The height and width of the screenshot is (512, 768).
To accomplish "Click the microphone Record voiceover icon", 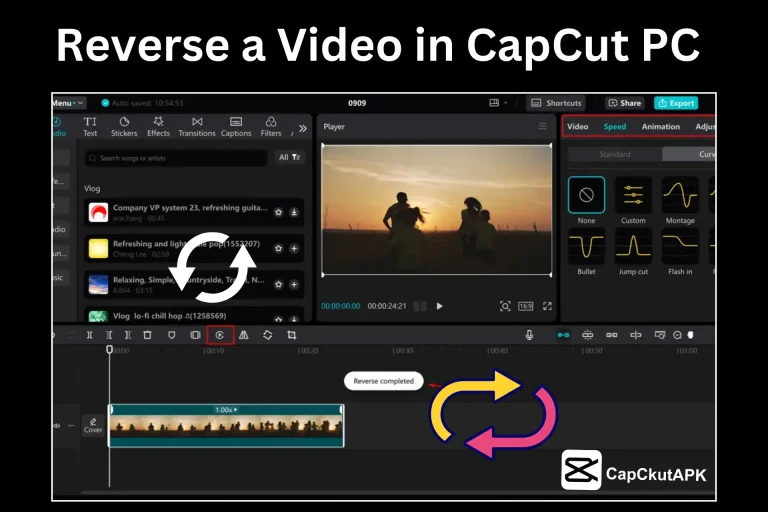I will (529, 335).
